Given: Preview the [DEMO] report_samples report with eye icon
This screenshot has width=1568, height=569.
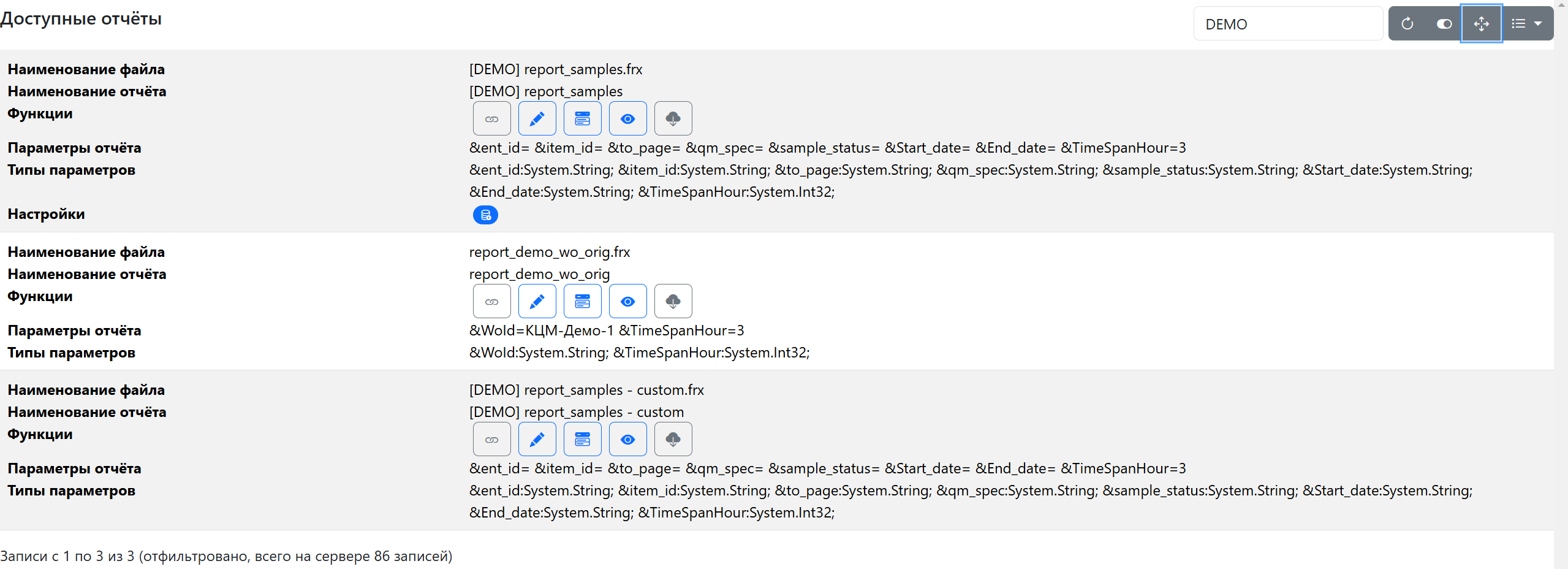Looking at the screenshot, I should point(627,119).
